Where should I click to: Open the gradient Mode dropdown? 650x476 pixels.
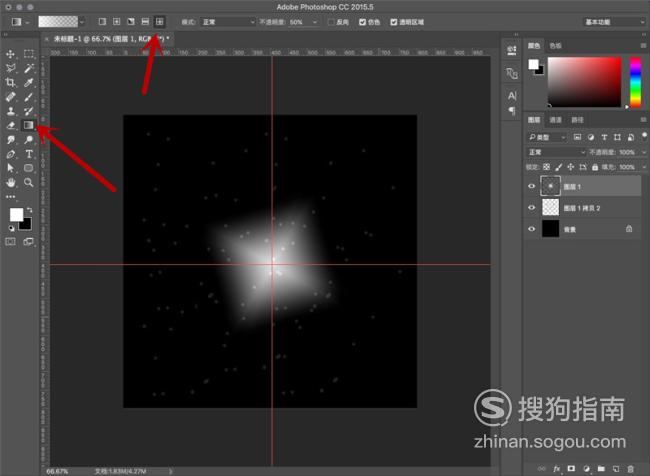(x=228, y=22)
